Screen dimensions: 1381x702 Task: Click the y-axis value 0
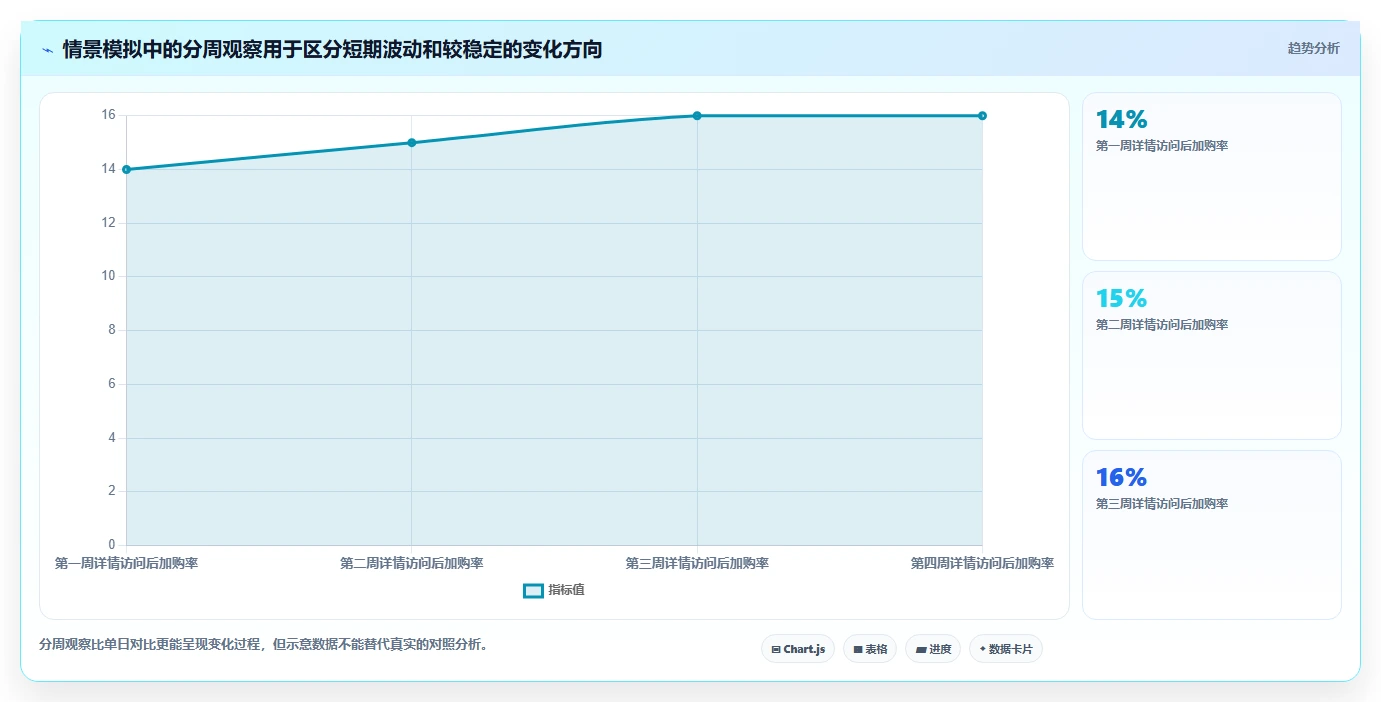(112, 545)
